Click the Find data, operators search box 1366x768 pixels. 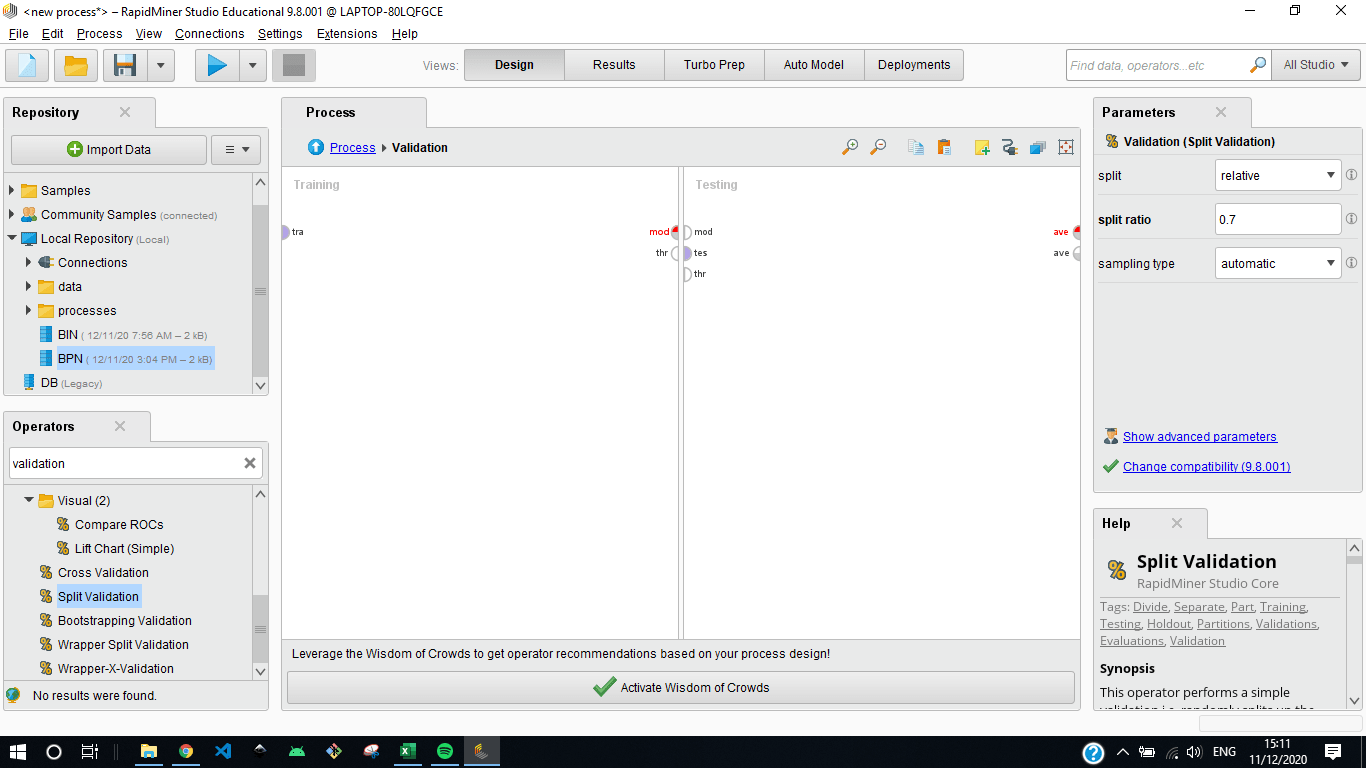tap(1157, 65)
